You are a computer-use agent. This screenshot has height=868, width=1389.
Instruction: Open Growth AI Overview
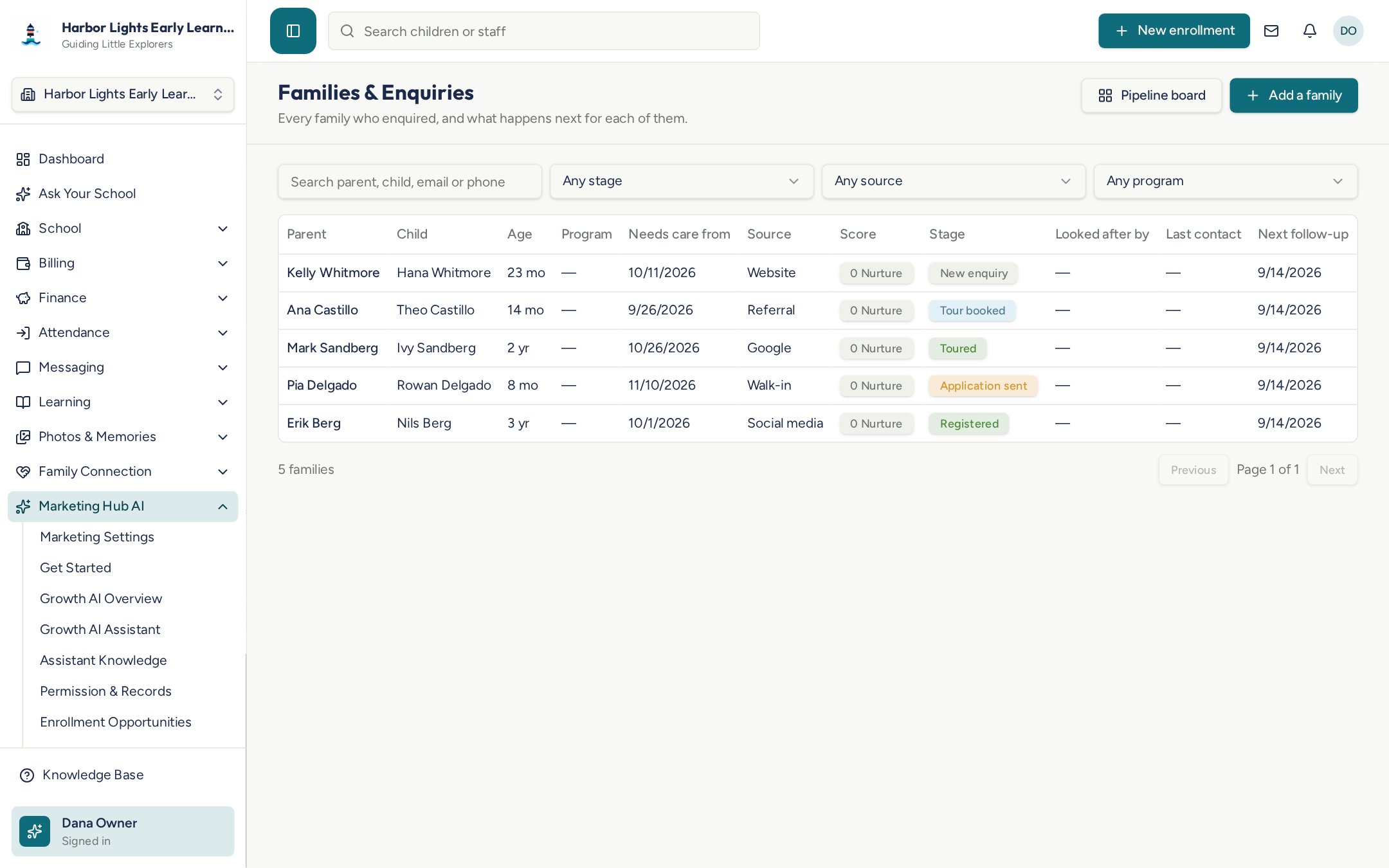pos(101,599)
